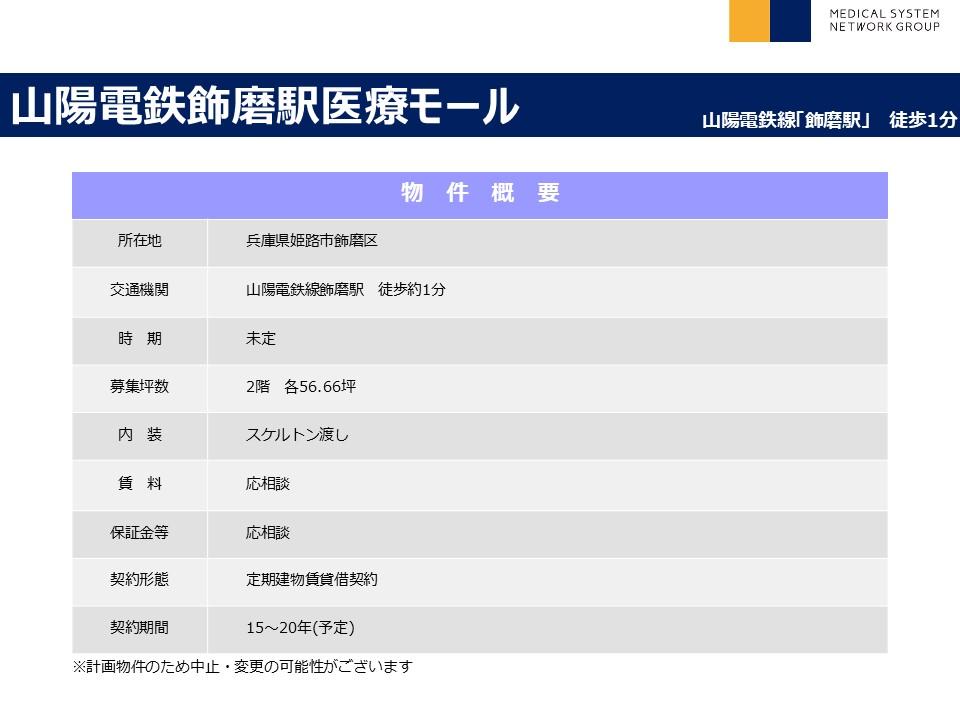Click the 交通機関 label cell
The width and height of the screenshot is (960, 720).
pos(140,291)
